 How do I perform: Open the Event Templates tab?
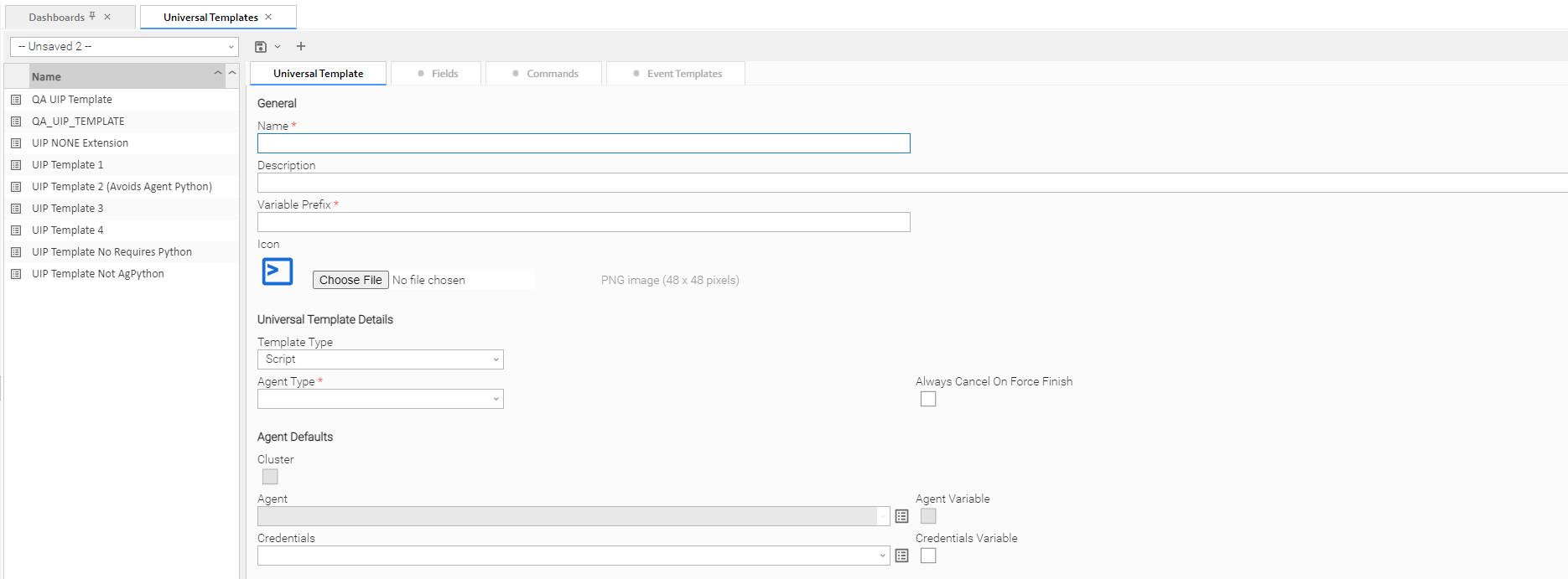(x=677, y=74)
